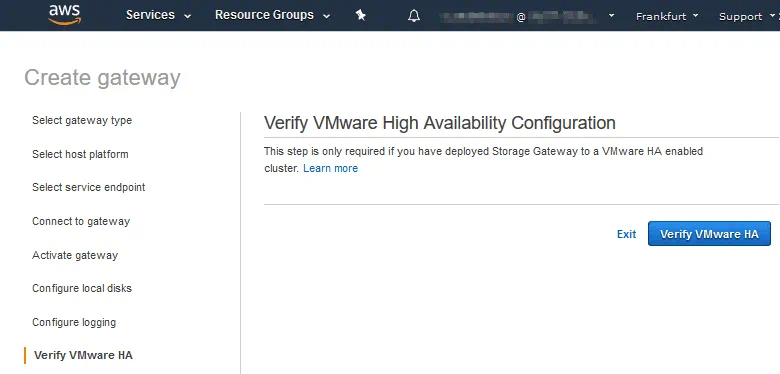
Task: Go to Select gateway type step
Action: pos(82,120)
